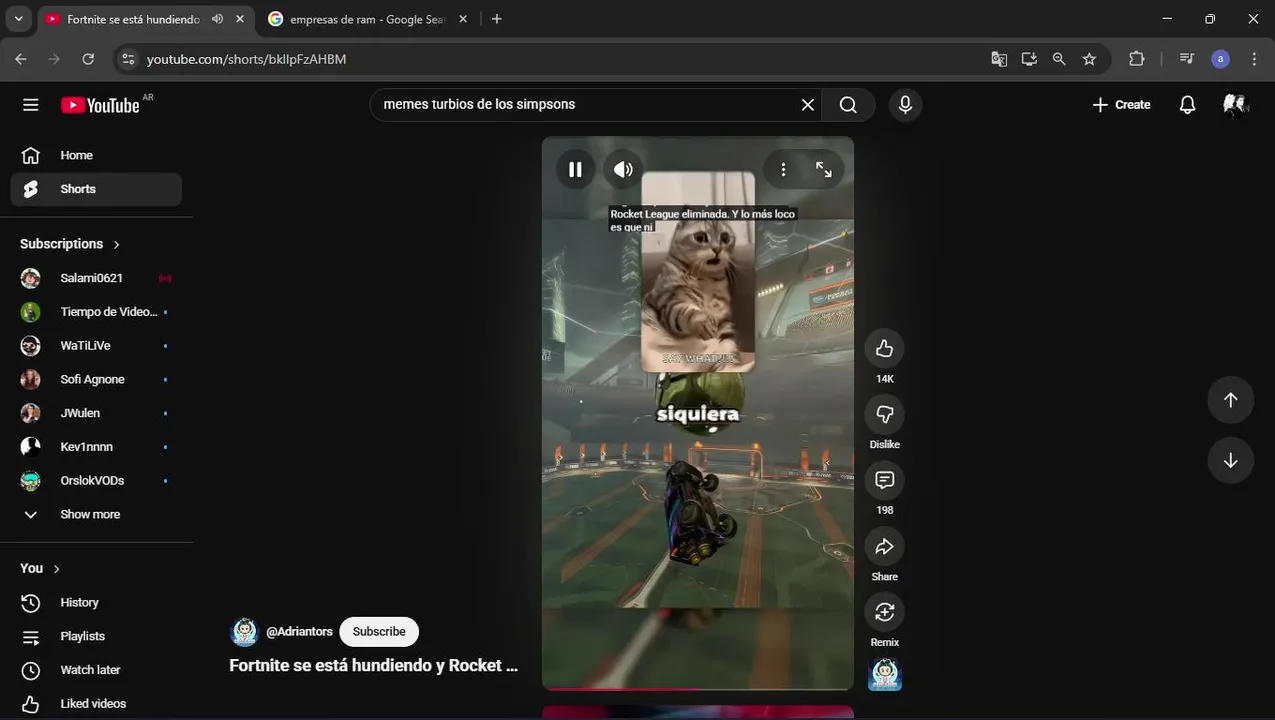Open Playlists in the sidebar
The image size is (1275, 720).
tap(96, 636)
